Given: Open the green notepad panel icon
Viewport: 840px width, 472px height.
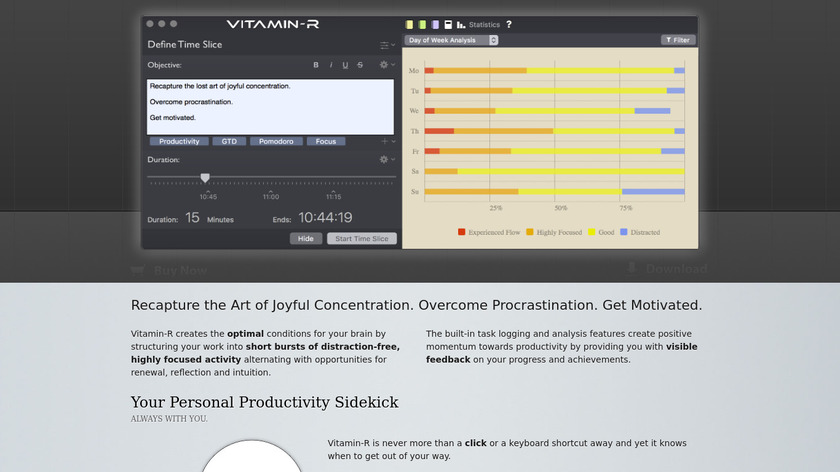Looking at the screenshot, I should click(422, 25).
